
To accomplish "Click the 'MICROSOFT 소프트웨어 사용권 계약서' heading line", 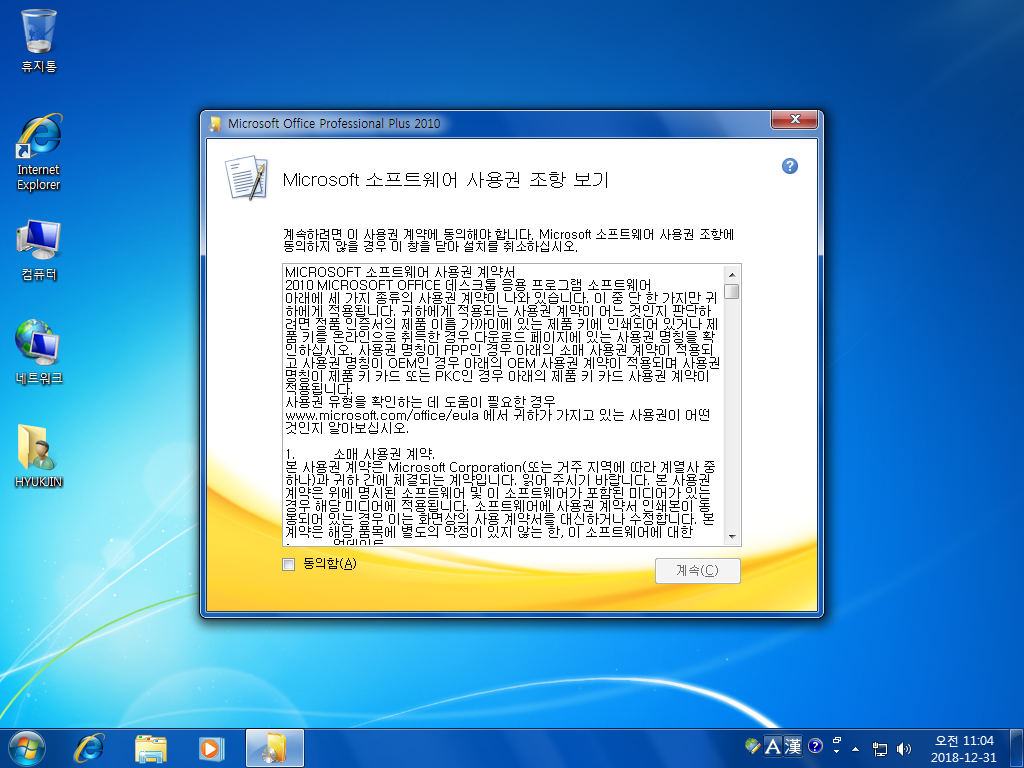I will point(400,272).
